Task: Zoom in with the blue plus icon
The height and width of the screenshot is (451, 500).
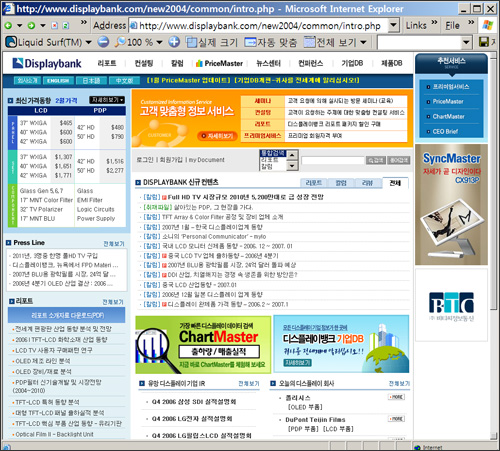Action: (174, 42)
